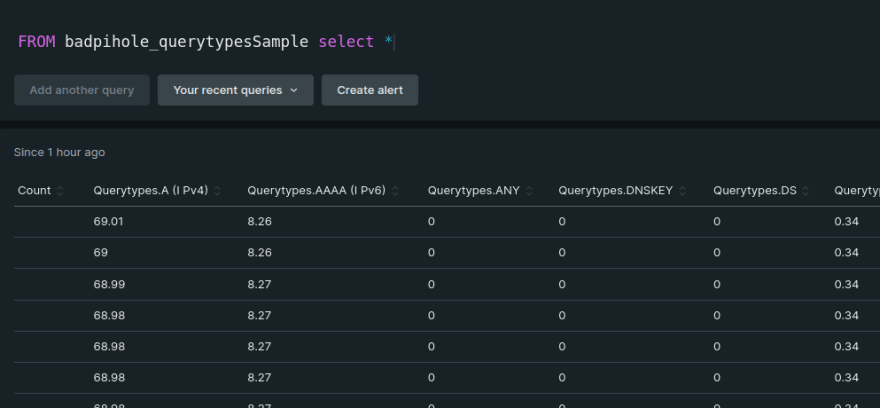Click the select keyword in the query
Image resolution: width=880 pixels, height=408 pixels.
pyautogui.click(x=347, y=42)
